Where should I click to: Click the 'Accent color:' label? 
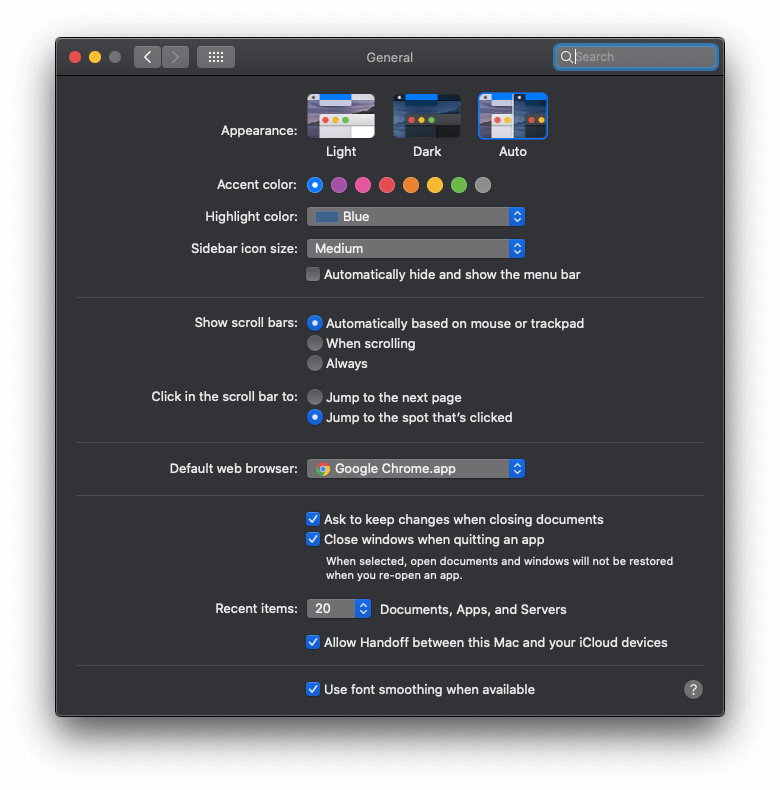coord(257,185)
